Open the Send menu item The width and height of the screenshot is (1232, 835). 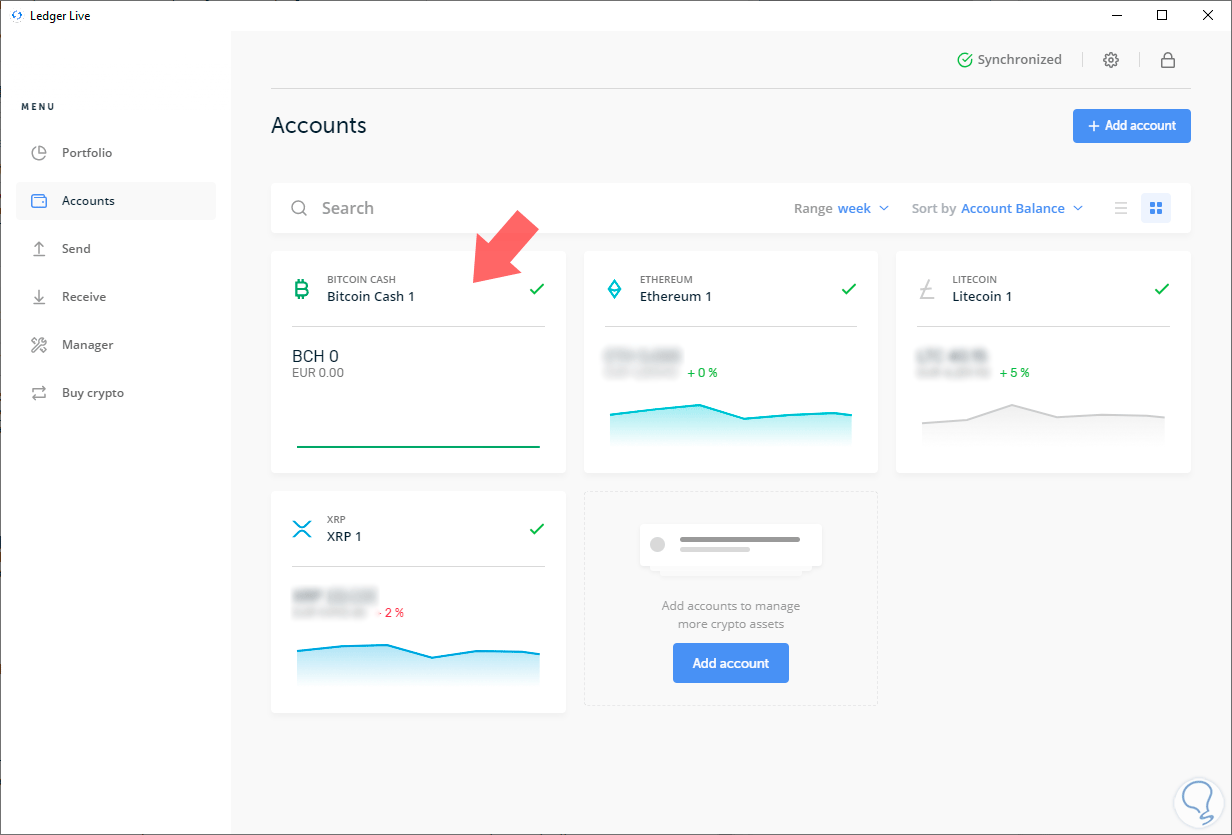(x=116, y=249)
